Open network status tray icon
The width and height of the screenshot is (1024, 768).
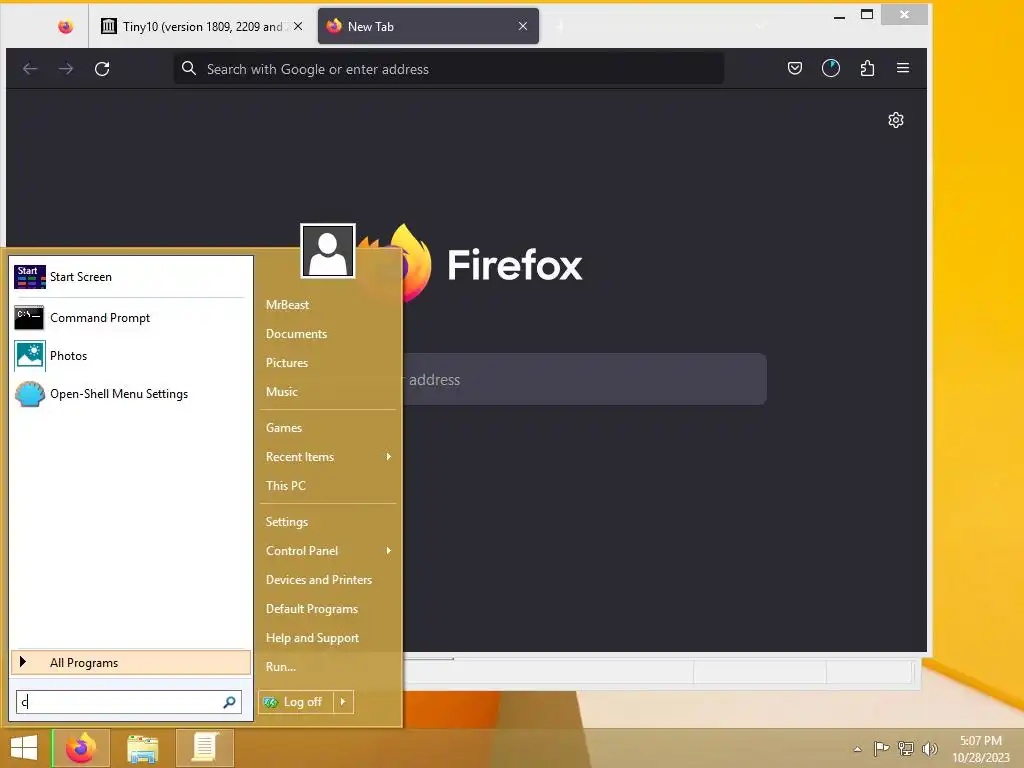coord(906,748)
